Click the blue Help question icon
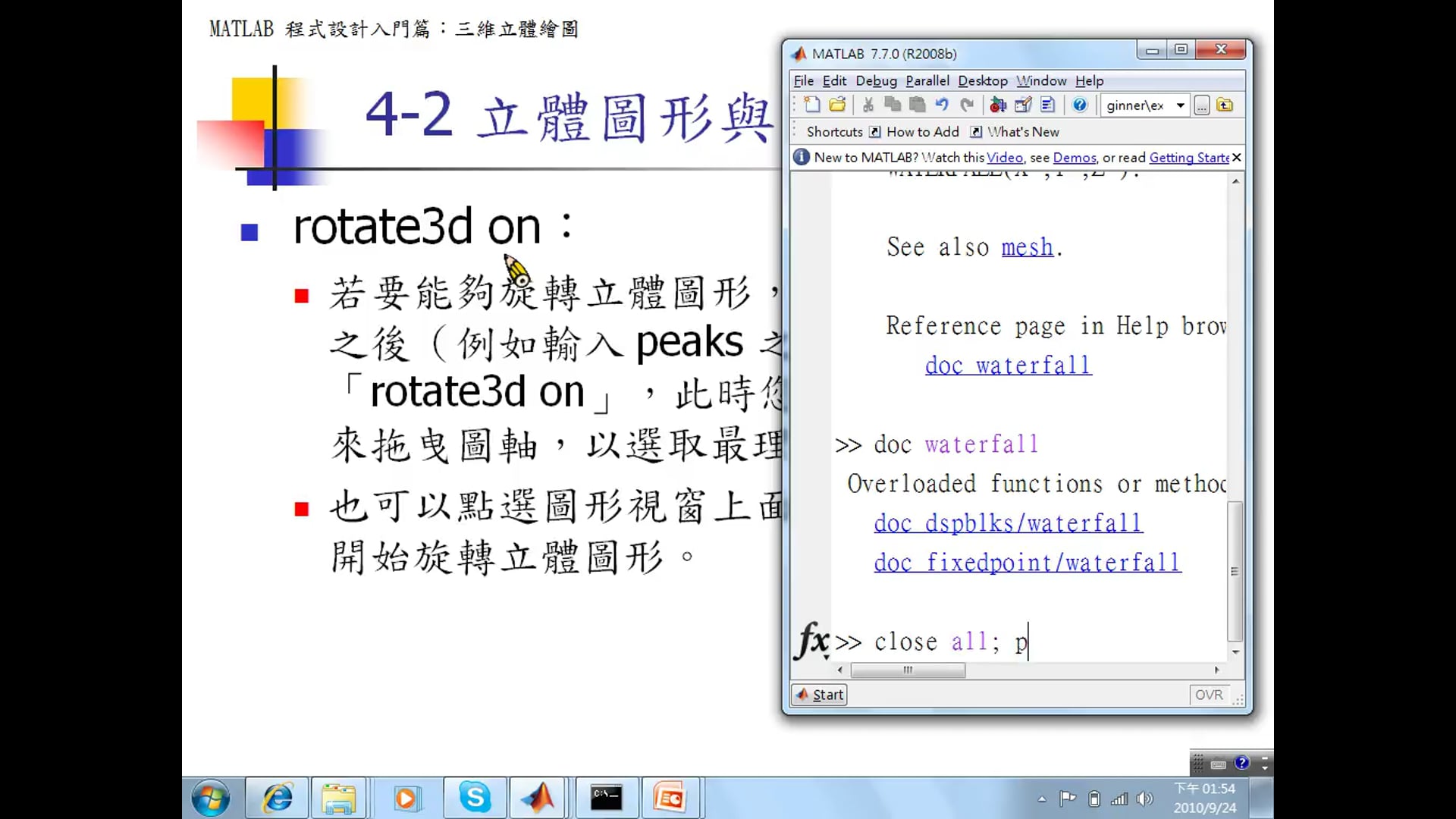This screenshot has width=1456, height=819. 1080,105
